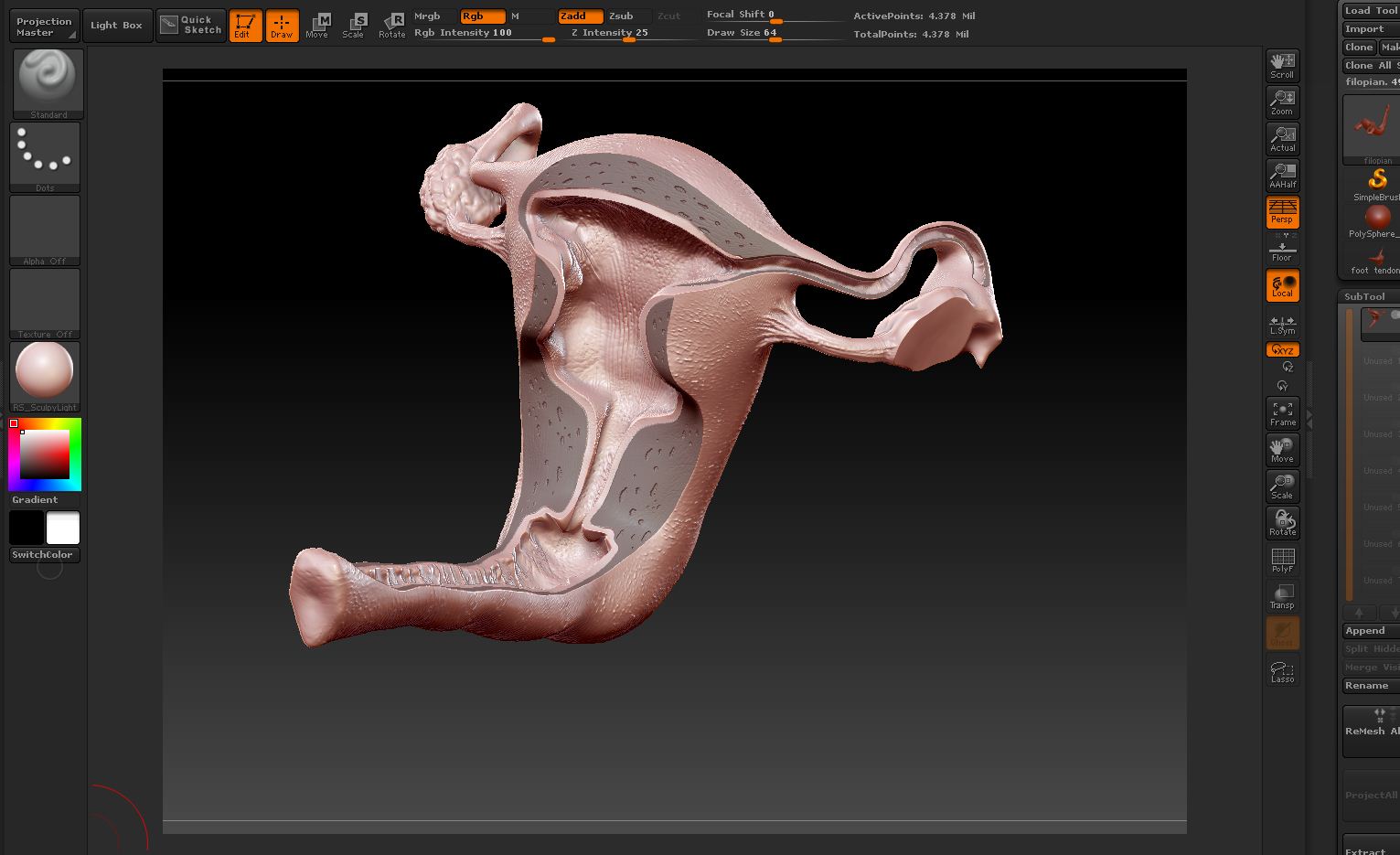Image resolution: width=1400 pixels, height=855 pixels.
Task: Set view to AAHalf size
Action: click(1282, 176)
